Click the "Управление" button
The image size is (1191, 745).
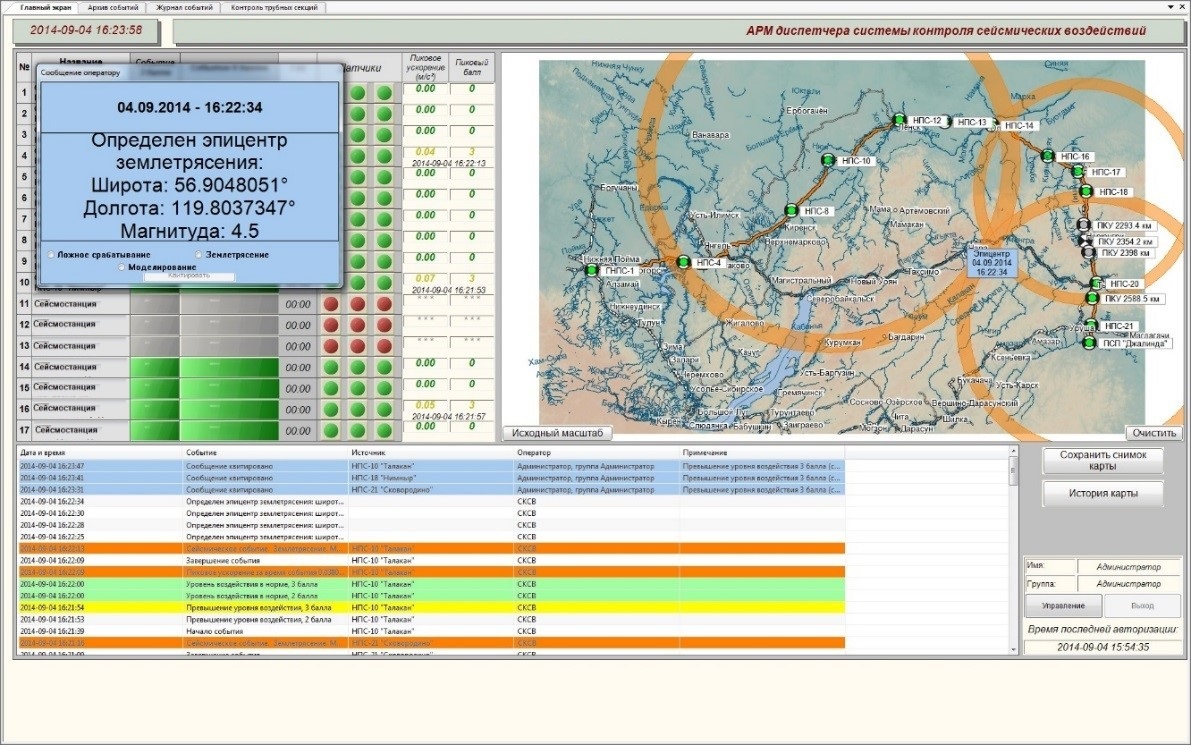coord(1063,605)
